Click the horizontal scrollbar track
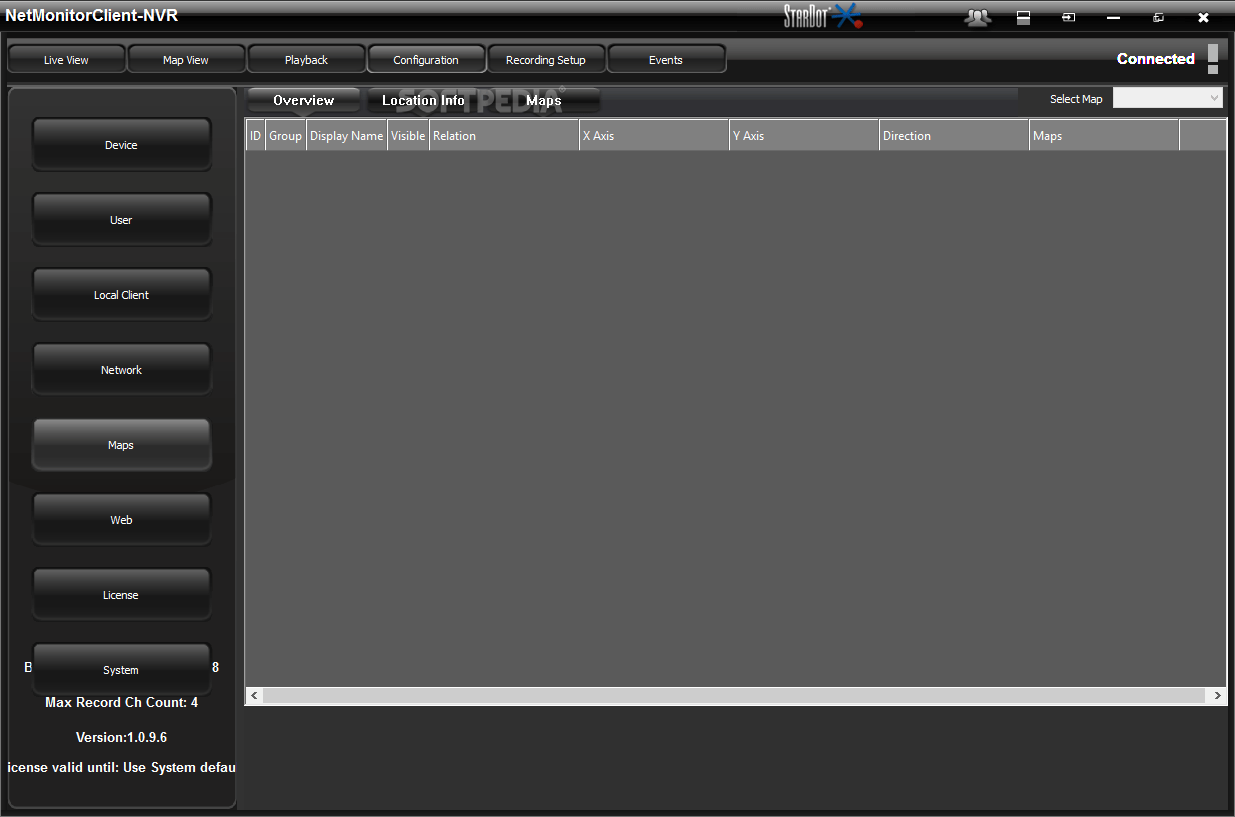The height and width of the screenshot is (817, 1235). [735, 695]
